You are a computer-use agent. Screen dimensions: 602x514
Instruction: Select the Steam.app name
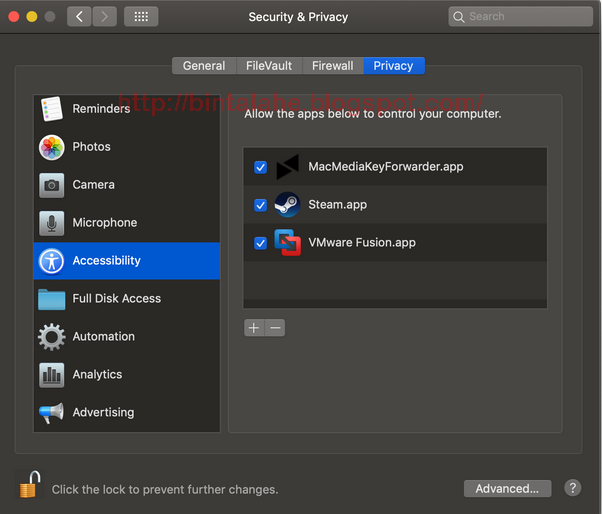[x=338, y=205]
